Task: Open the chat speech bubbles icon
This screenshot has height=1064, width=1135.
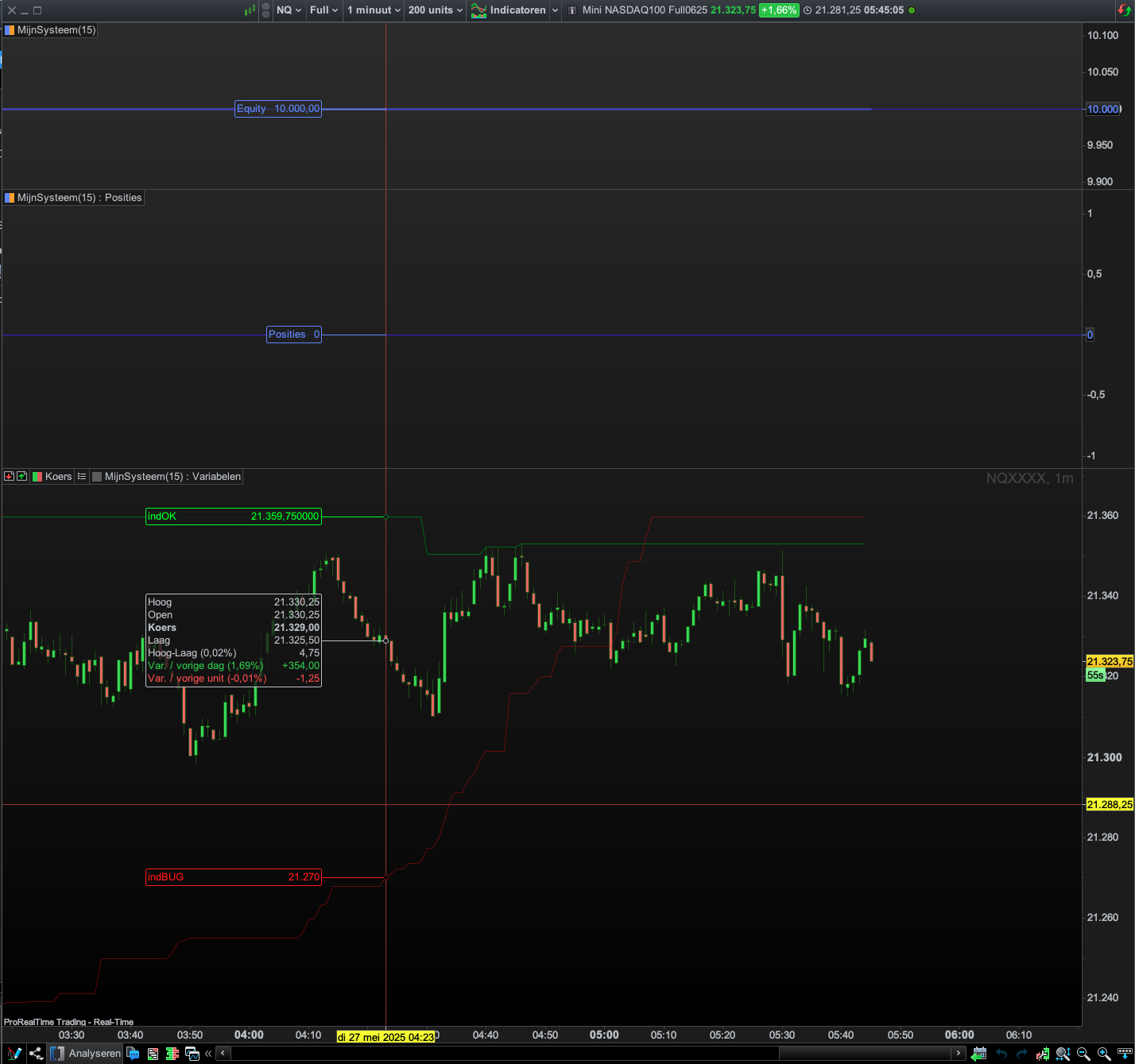Action: click(133, 1054)
